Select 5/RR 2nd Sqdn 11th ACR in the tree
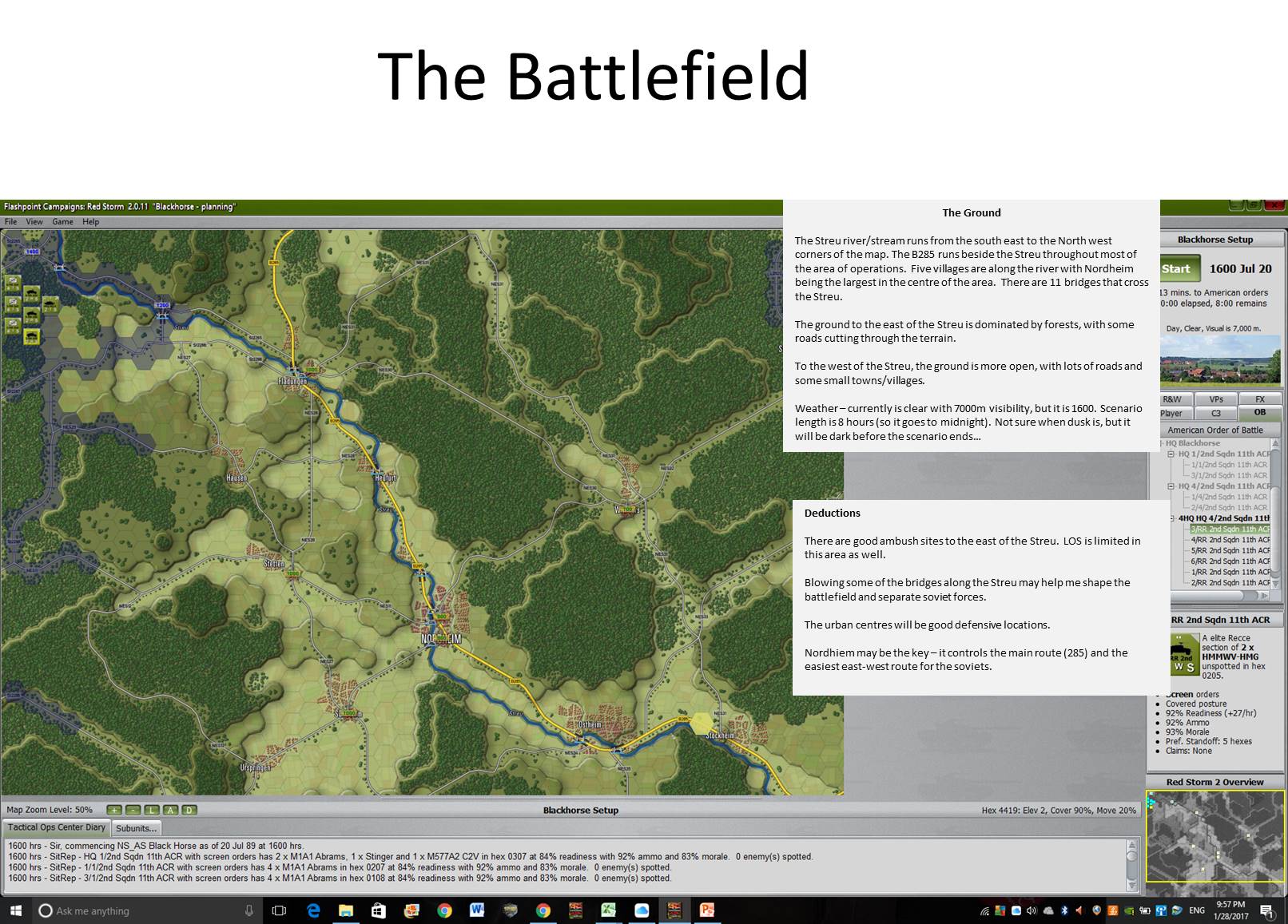Screen dimensions: 1288x924 coord(1230,550)
